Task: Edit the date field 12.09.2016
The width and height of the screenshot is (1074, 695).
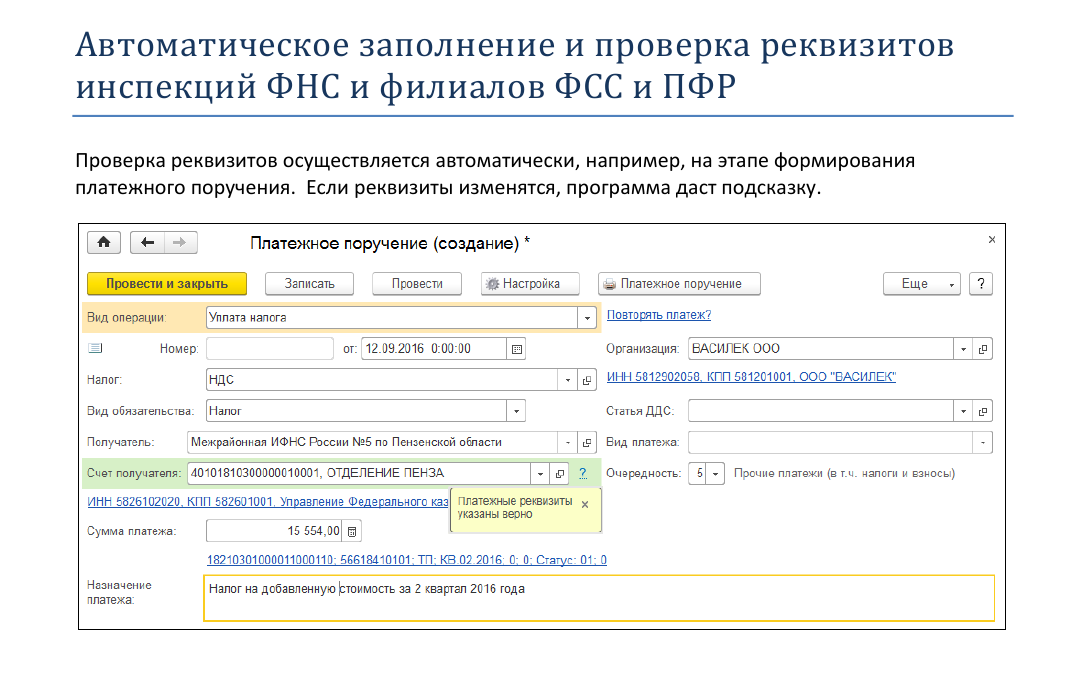Action: [434, 349]
